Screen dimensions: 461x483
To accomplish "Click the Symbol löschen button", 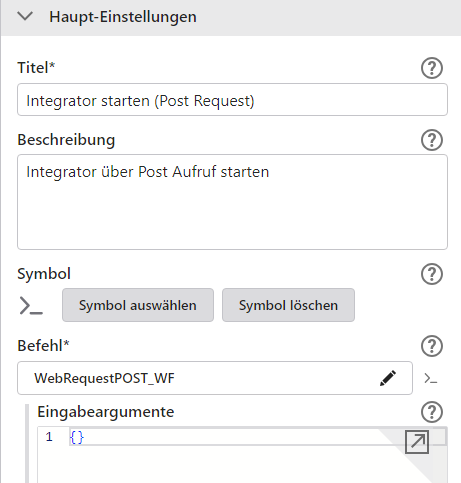I will (288, 305).
